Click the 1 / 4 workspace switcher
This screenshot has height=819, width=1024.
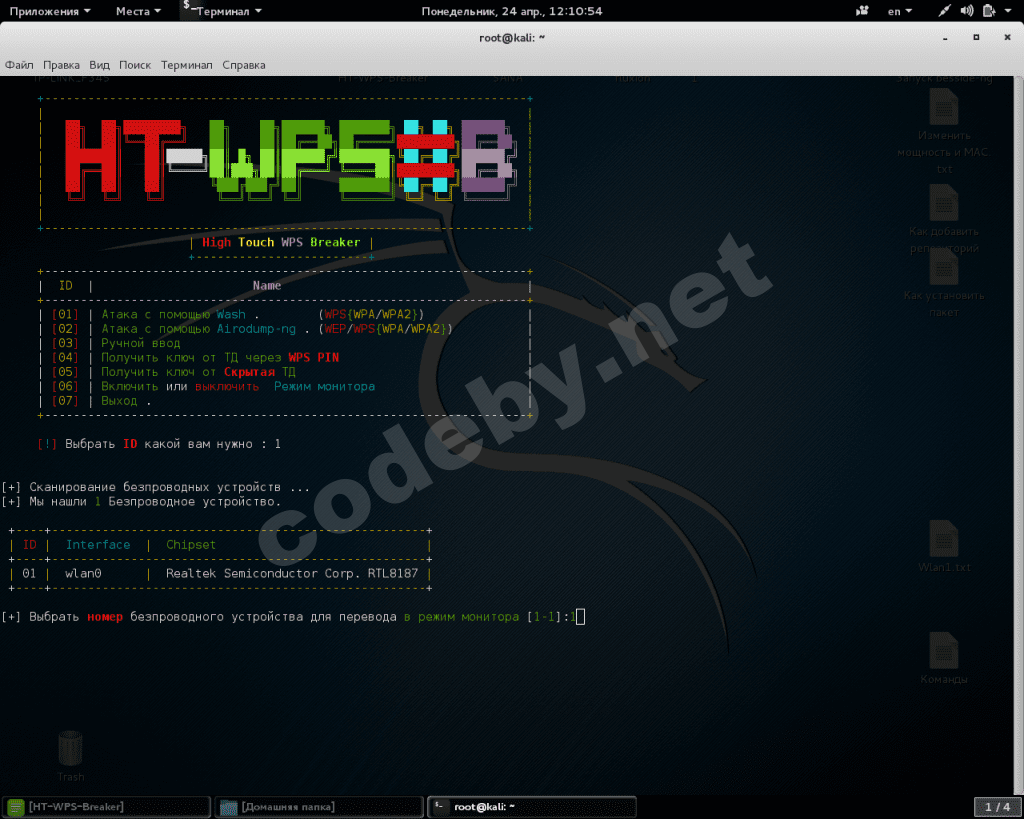pyautogui.click(x=997, y=807)
